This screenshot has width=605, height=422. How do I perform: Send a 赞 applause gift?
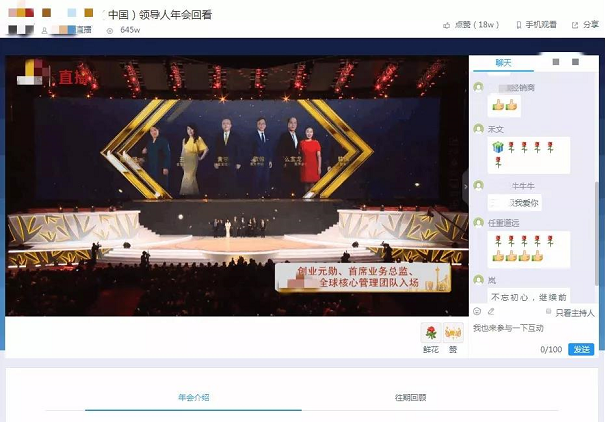coord(453,333)
